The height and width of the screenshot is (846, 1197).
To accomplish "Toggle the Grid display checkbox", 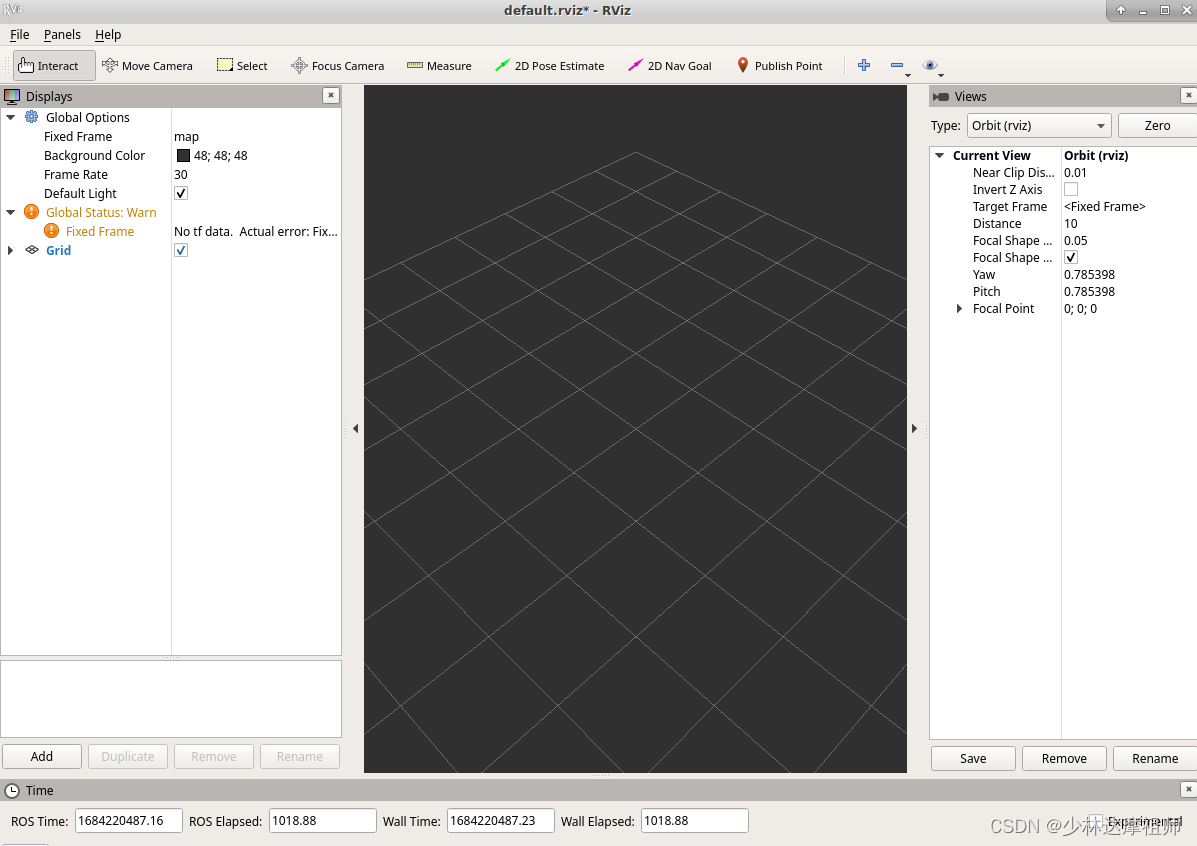I will pos(181,250).
